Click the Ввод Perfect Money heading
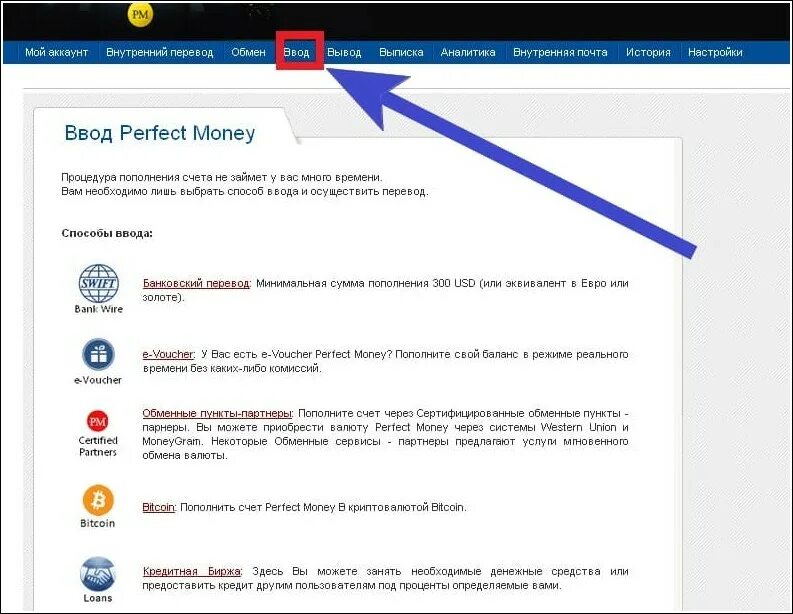Image resolution: width=793 pixels, height=614 pixels. 160,133
